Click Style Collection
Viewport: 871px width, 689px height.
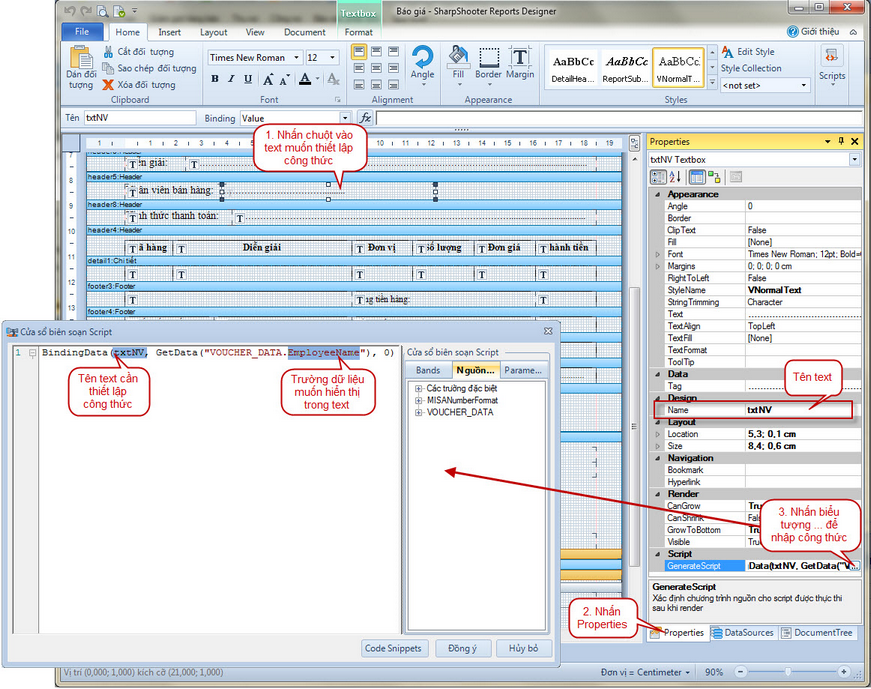751,68
